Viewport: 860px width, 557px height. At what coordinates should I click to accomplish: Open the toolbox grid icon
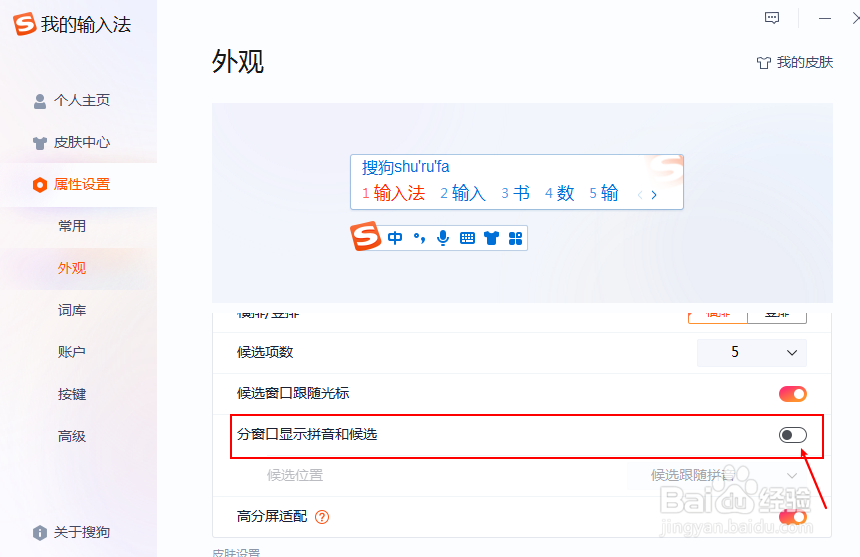point(516,238)
